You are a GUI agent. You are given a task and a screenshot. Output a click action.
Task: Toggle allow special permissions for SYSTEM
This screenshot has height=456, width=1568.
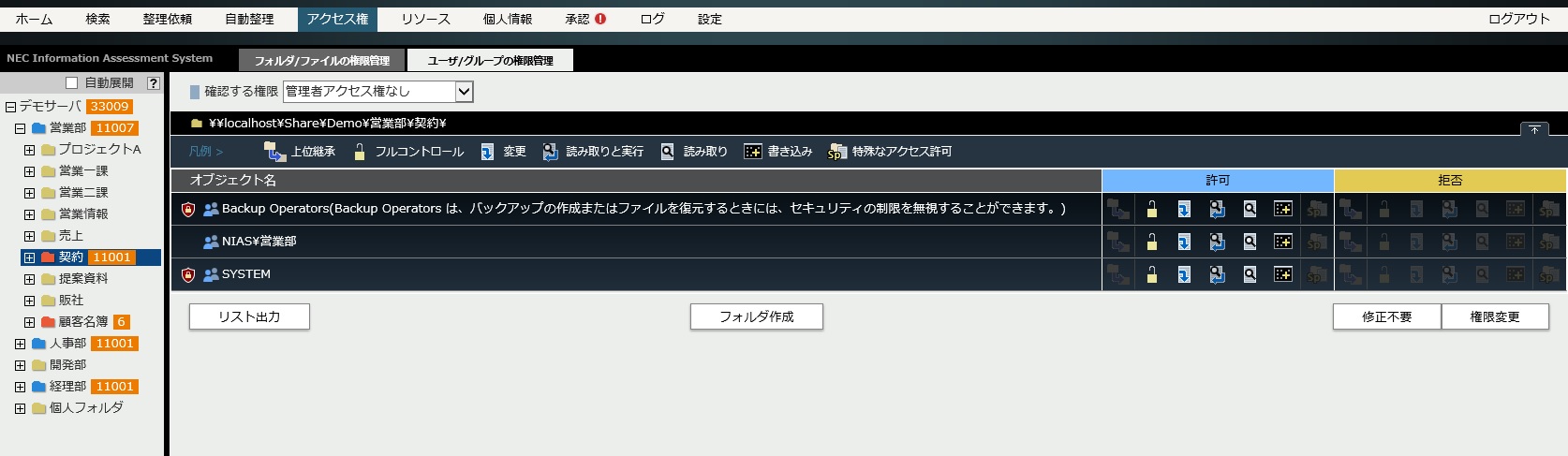1317,274
